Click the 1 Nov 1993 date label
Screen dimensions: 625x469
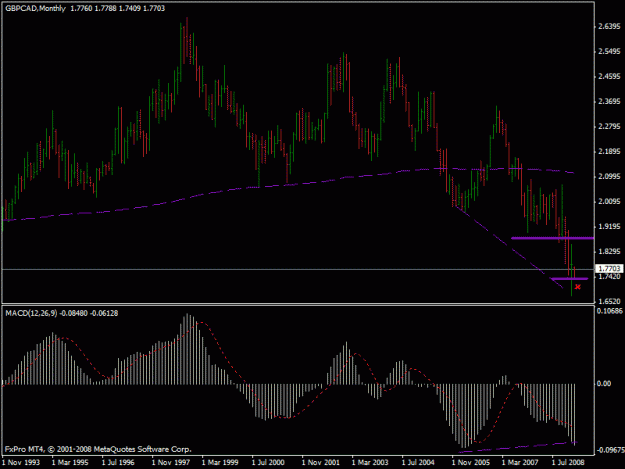point(21,462)
